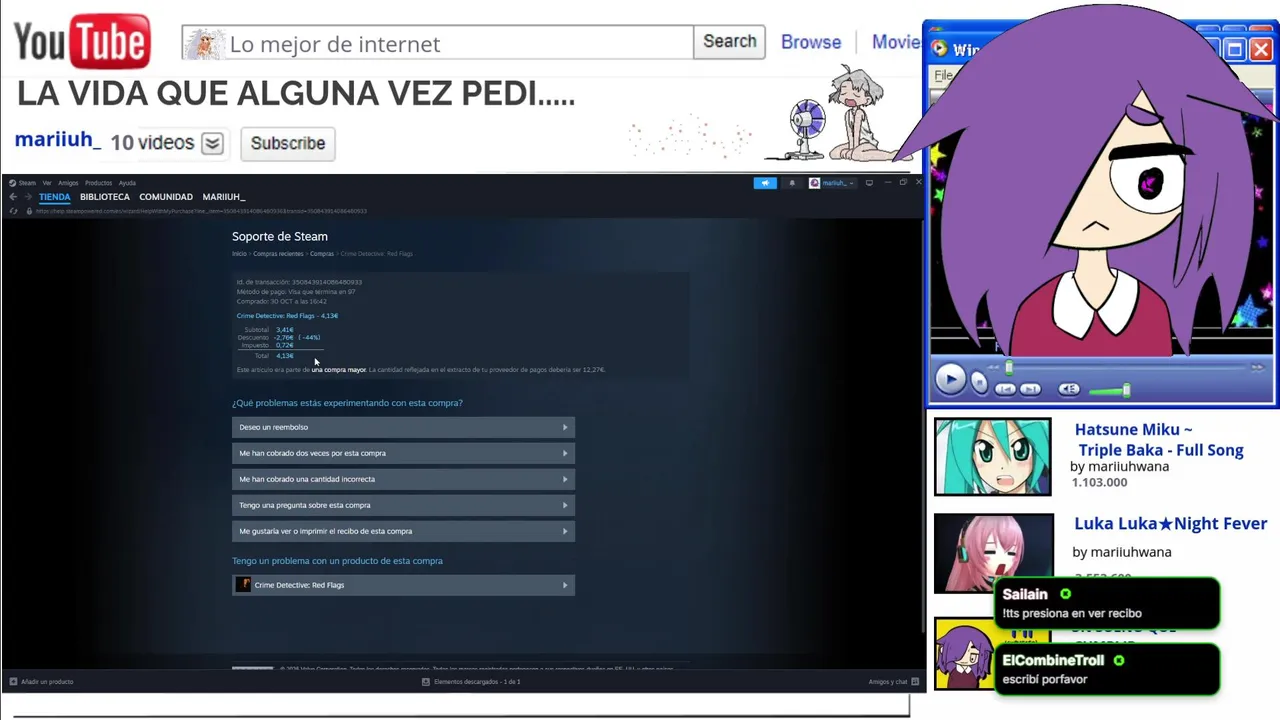Click the YouTube logo
Screen dimensions: 1280x720
coord(82,42)
